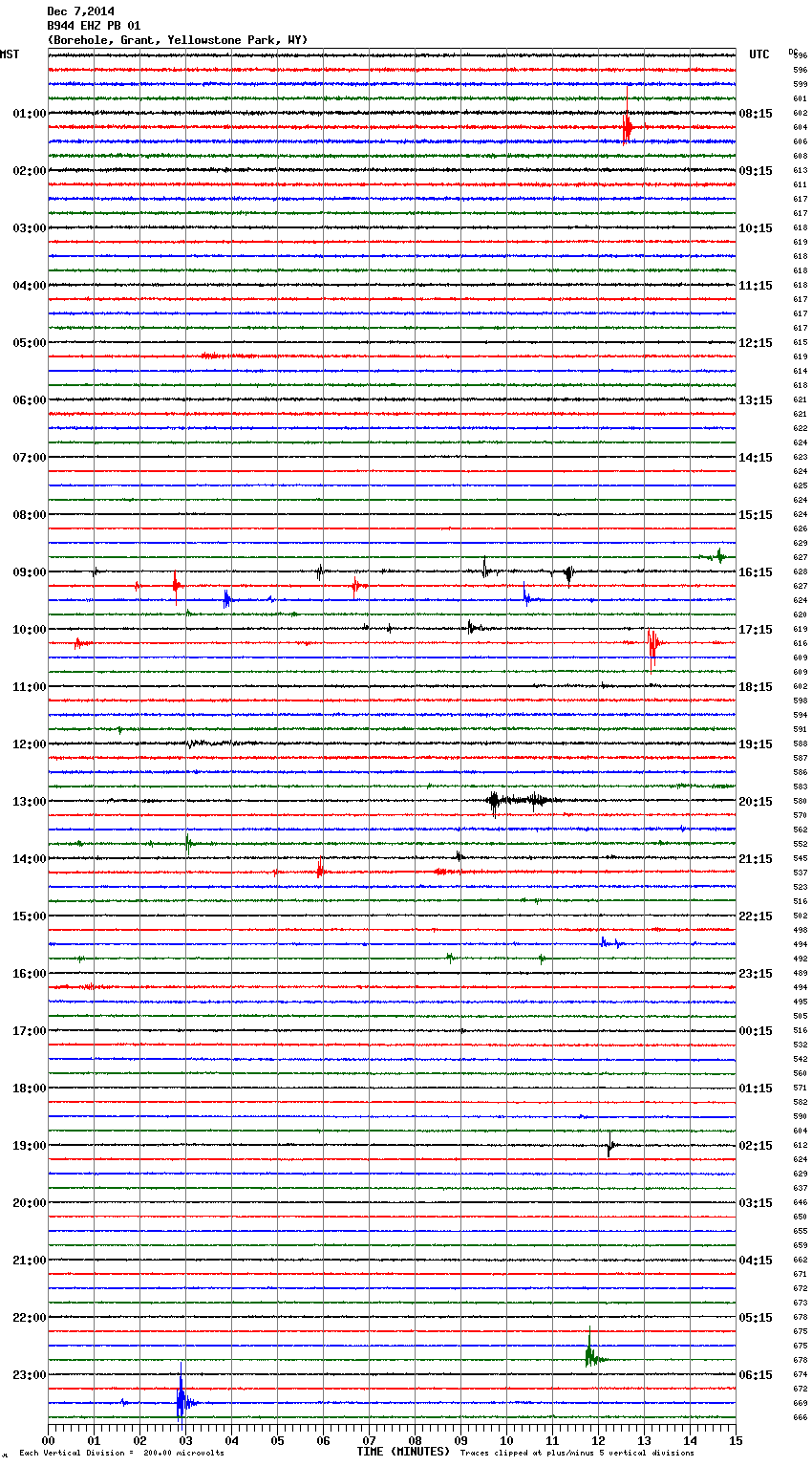Viewport: 812px width, 1466px height.
Task: Click the Dec 7,2014 date heading
Action: tap(80, 11)
